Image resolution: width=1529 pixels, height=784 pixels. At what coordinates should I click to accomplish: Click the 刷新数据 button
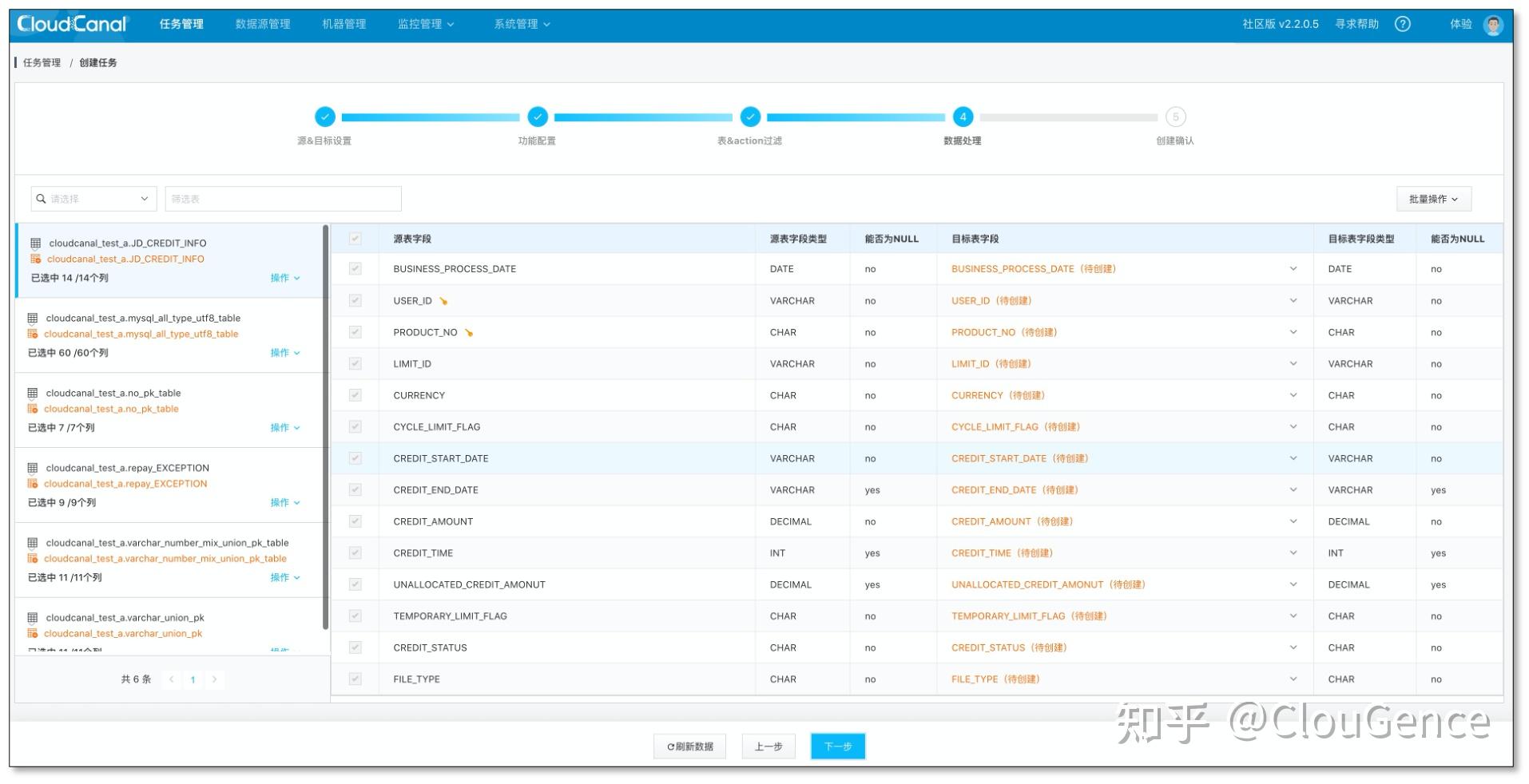click(689, 746)
